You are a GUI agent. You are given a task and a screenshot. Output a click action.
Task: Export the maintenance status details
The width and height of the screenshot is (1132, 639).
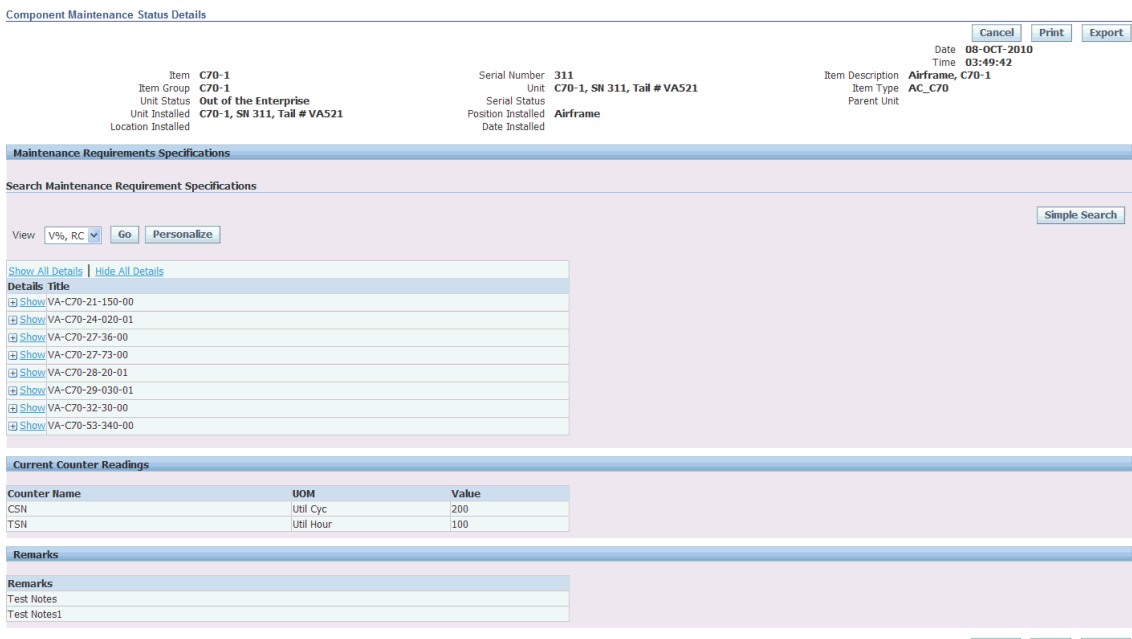pyautogui.click(x=1106, y=32)
